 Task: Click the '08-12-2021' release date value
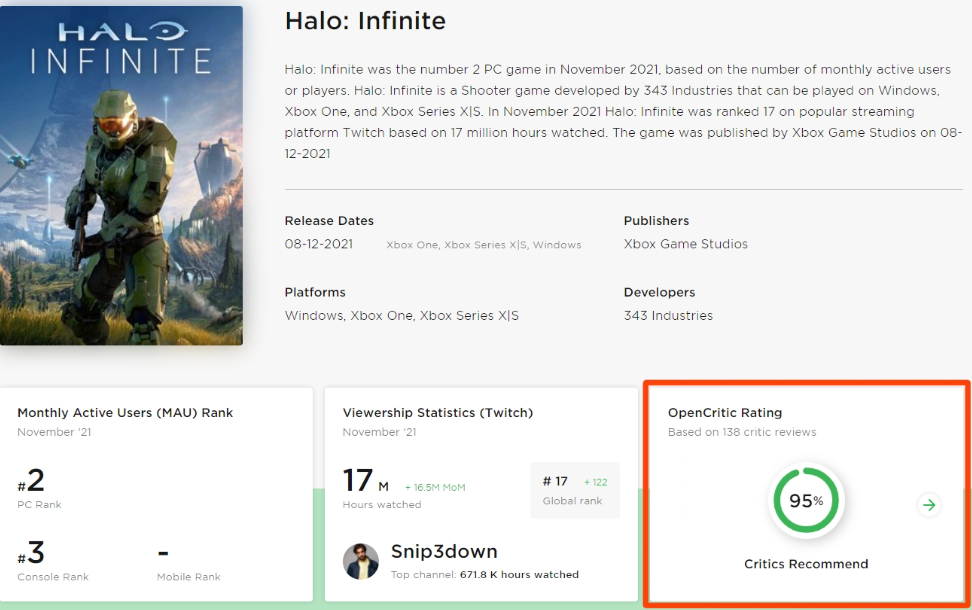(319, 244)
